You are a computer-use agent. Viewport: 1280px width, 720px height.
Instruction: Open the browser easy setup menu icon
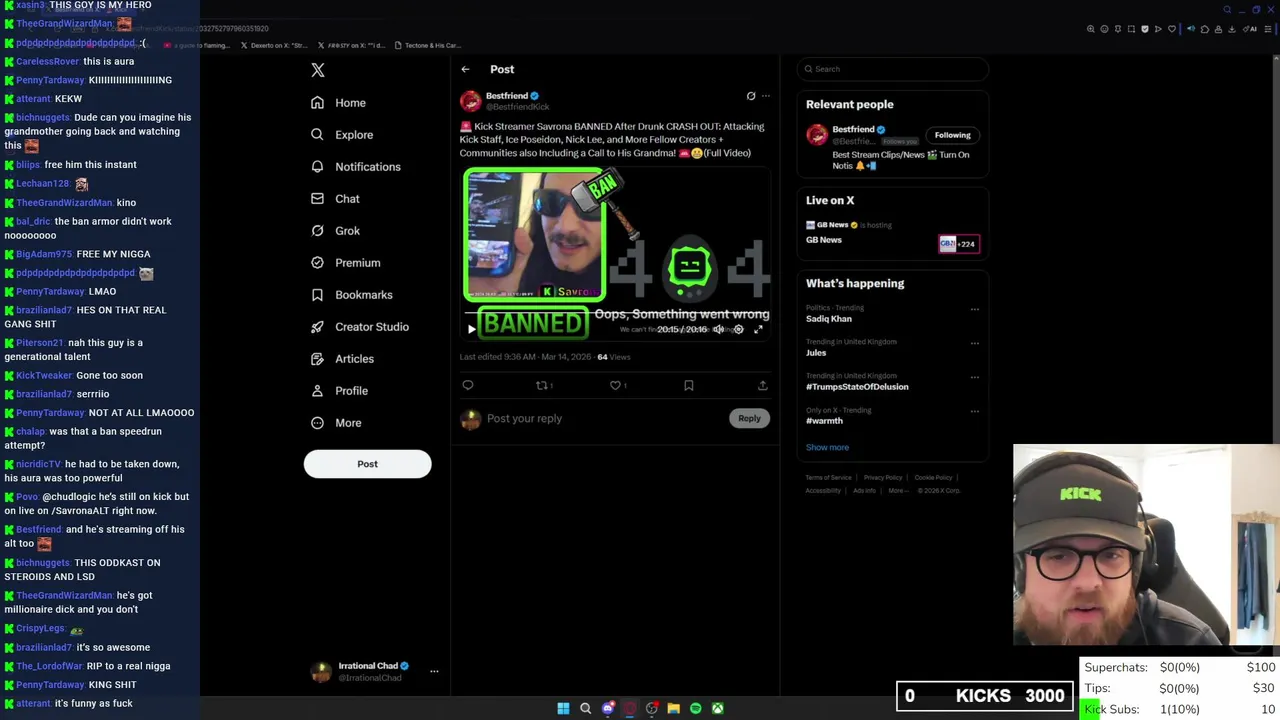coord(1268,29)
